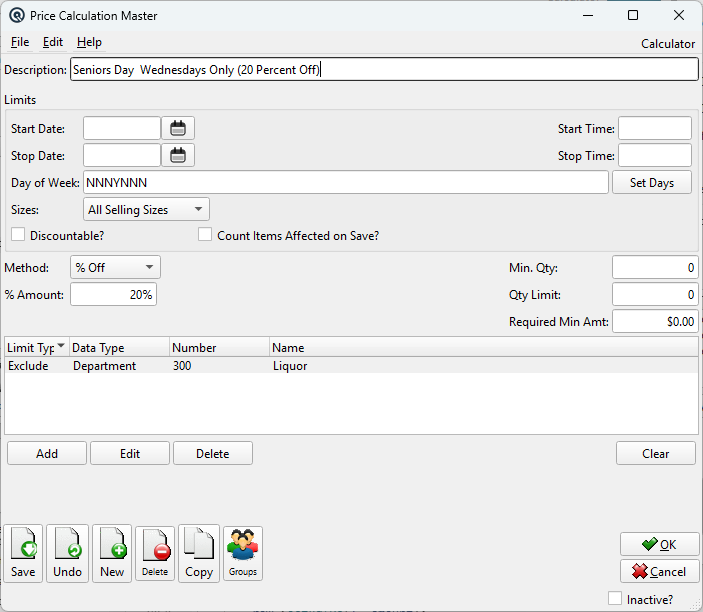Click the Calculator menu item
The width and height of the screenshot is (703, 612).
pos(668,44)
